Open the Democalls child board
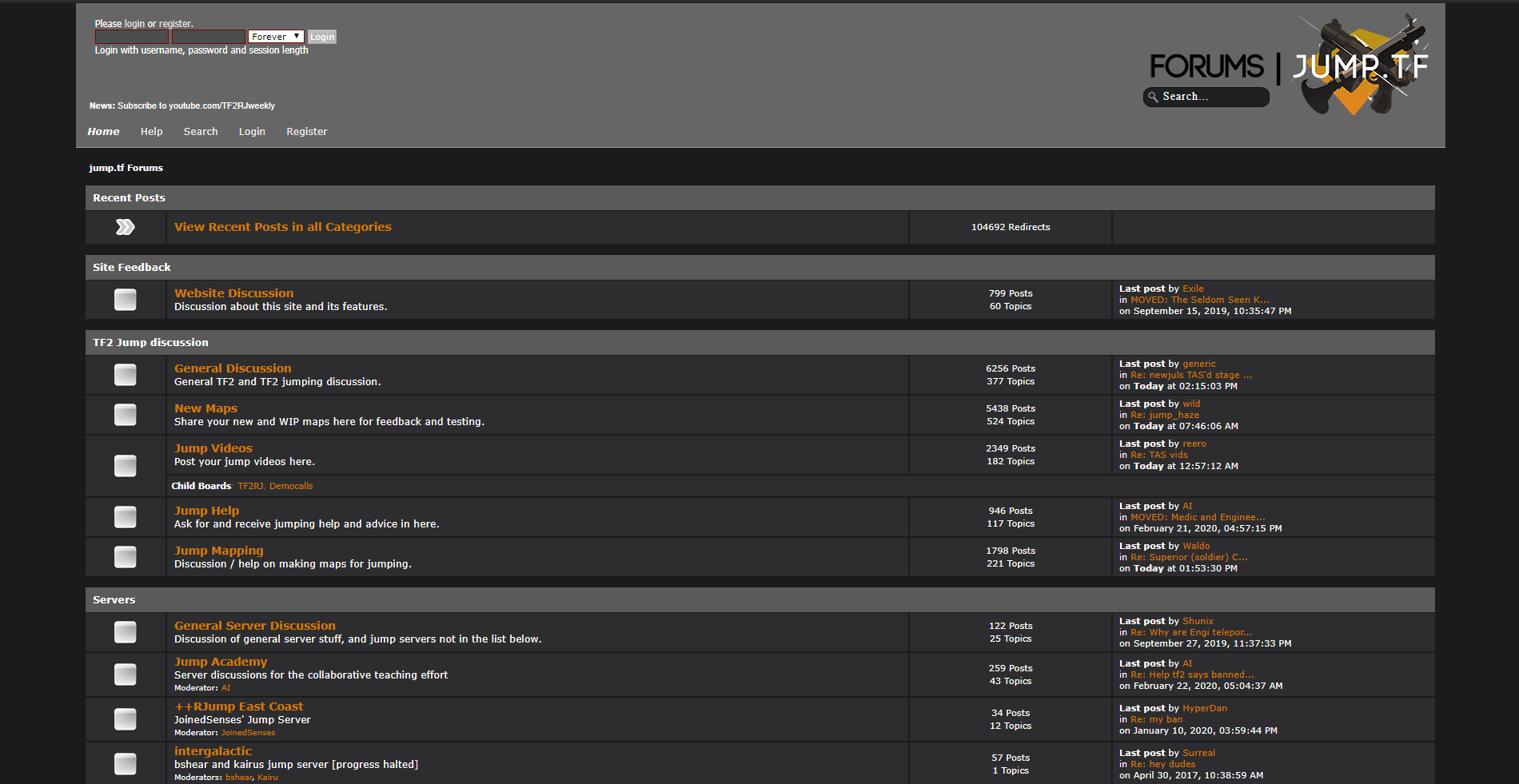This screenshot has width=1519, height=784. click(x=291, y=485)
